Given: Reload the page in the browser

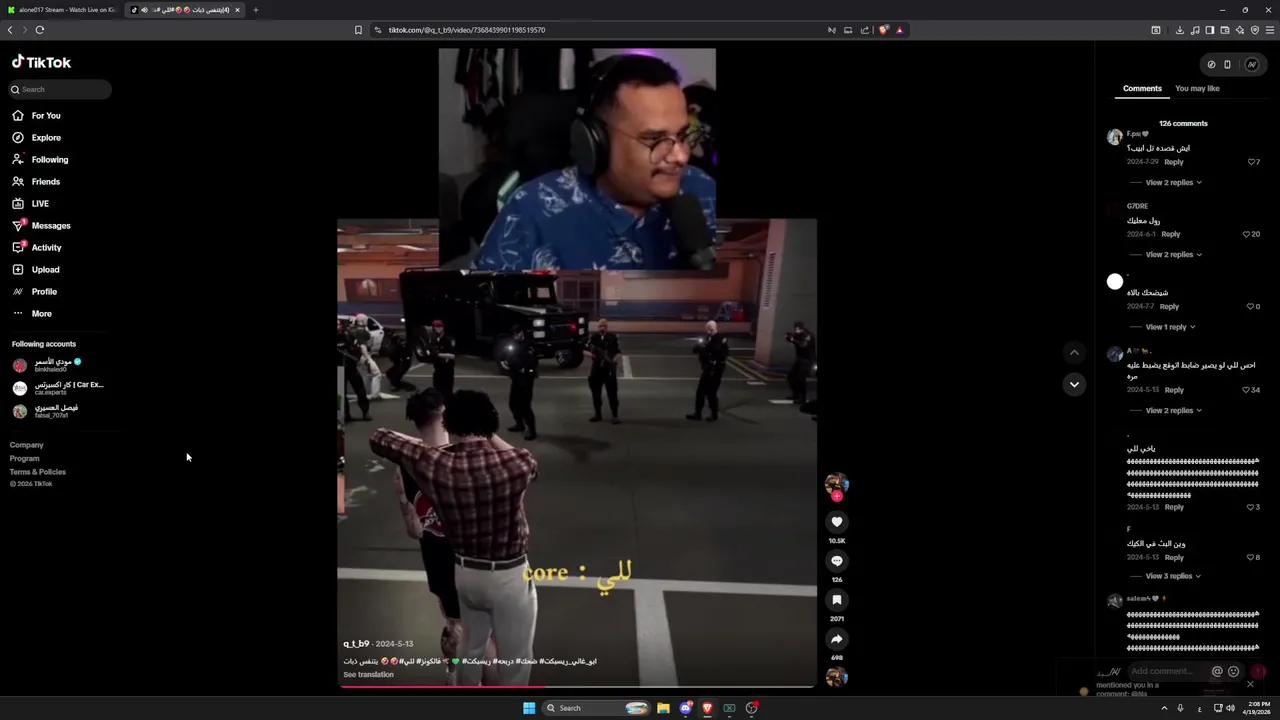Looking at the screenshot, I should [x=40, y=30].
